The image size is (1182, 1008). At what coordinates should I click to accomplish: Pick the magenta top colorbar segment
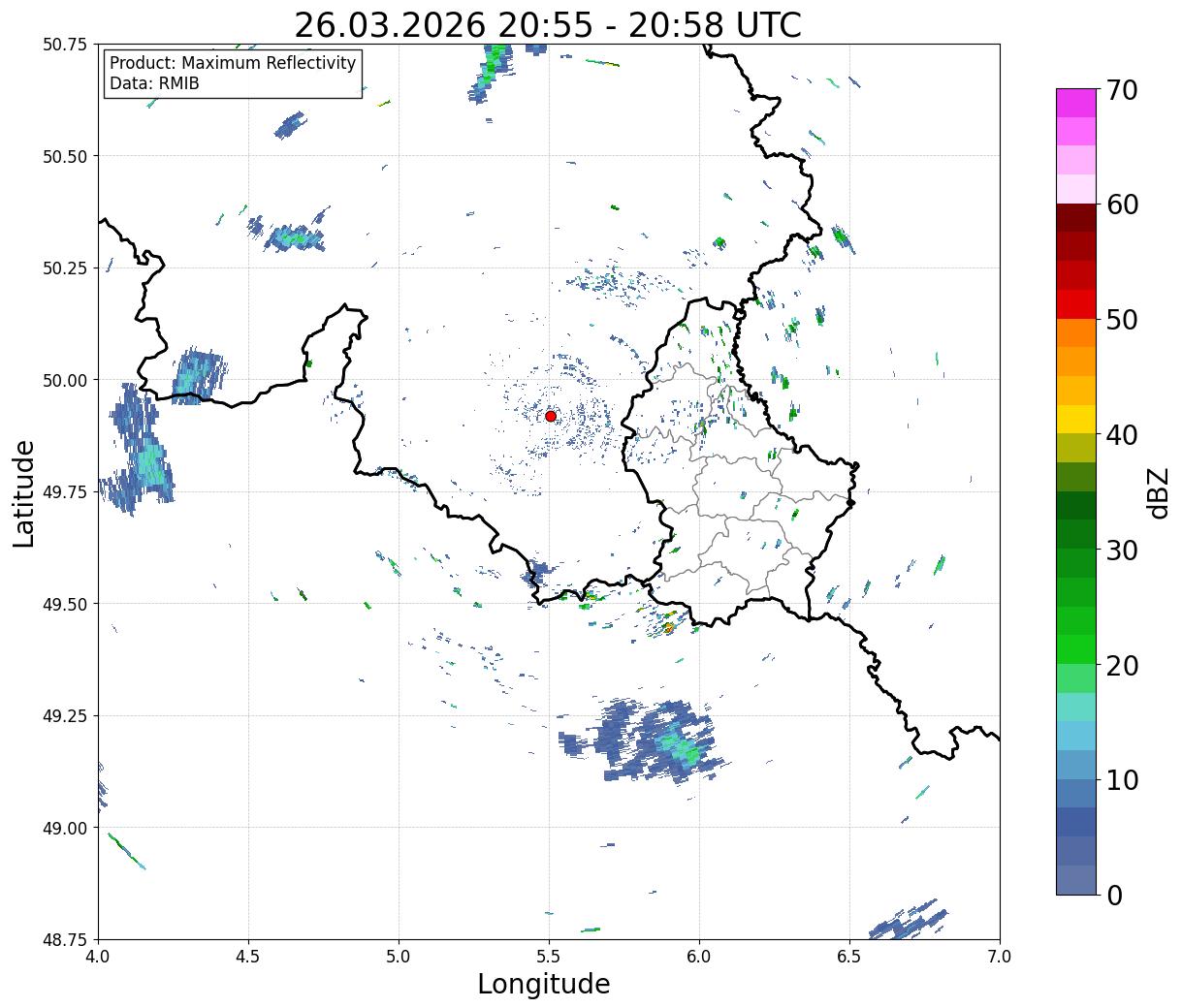tap(1076, 103)
